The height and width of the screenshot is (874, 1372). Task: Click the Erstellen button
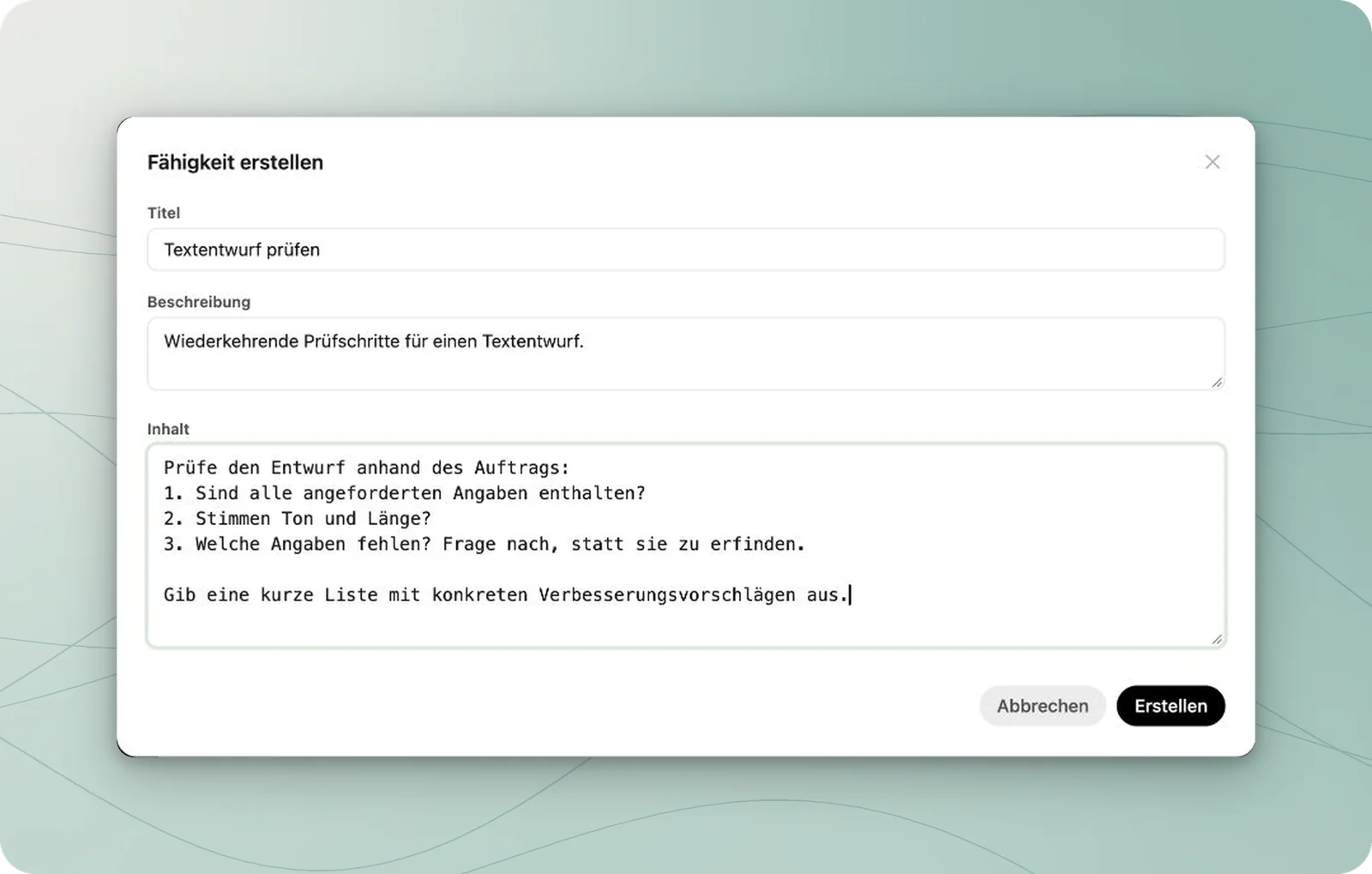click(x=1170, y=706)
